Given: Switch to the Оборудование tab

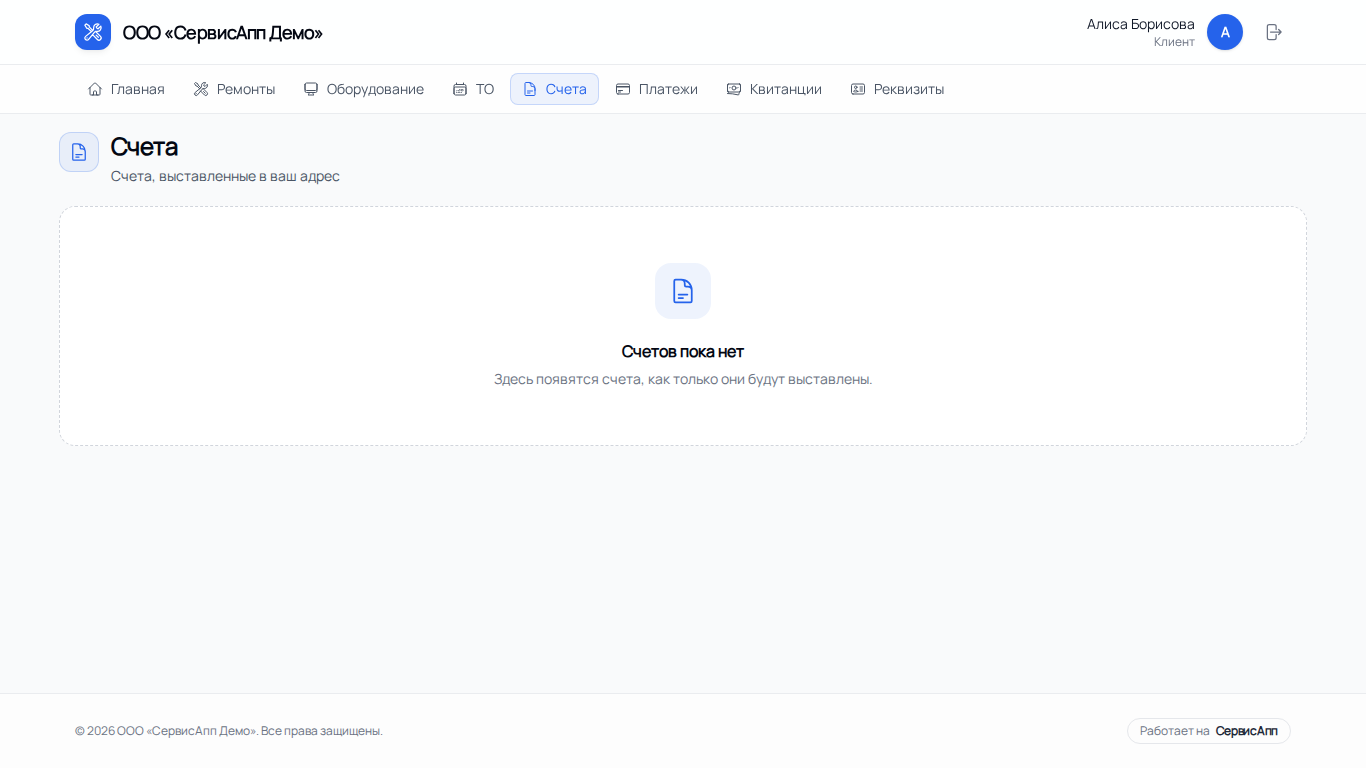Looking at the screenshot, I should click(364, 89).
